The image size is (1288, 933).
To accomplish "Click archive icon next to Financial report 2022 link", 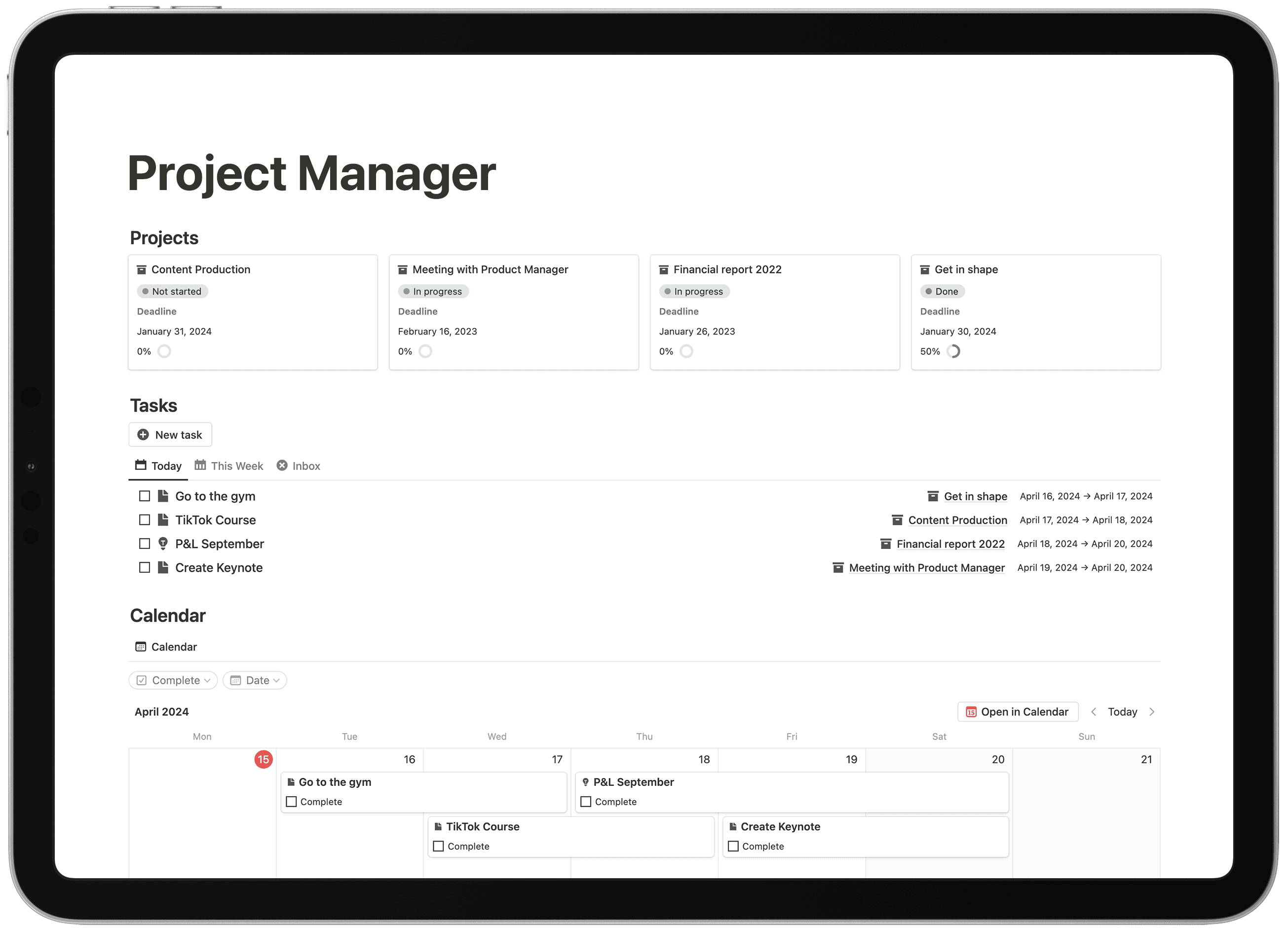I will [885, 544].
